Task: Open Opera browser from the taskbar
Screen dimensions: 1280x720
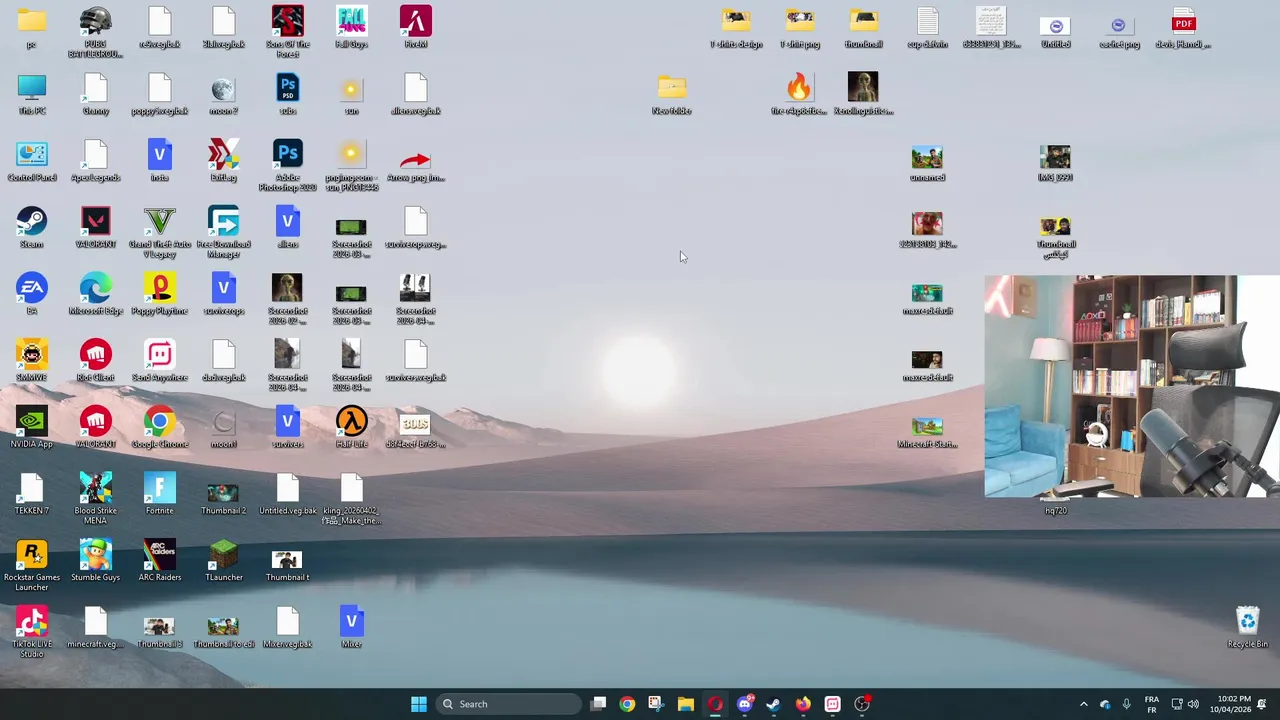Action: pyautogui.click(x=715, y=704)
